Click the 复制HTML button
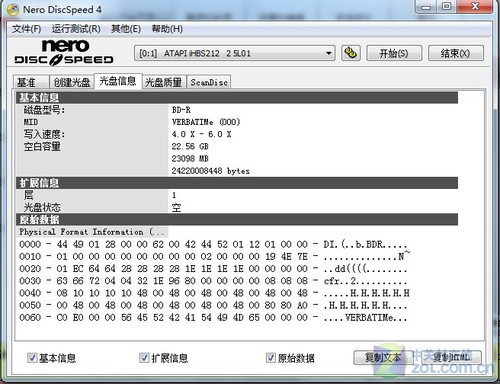The width and height of the screenshot is (500, 384). [451, 358]
